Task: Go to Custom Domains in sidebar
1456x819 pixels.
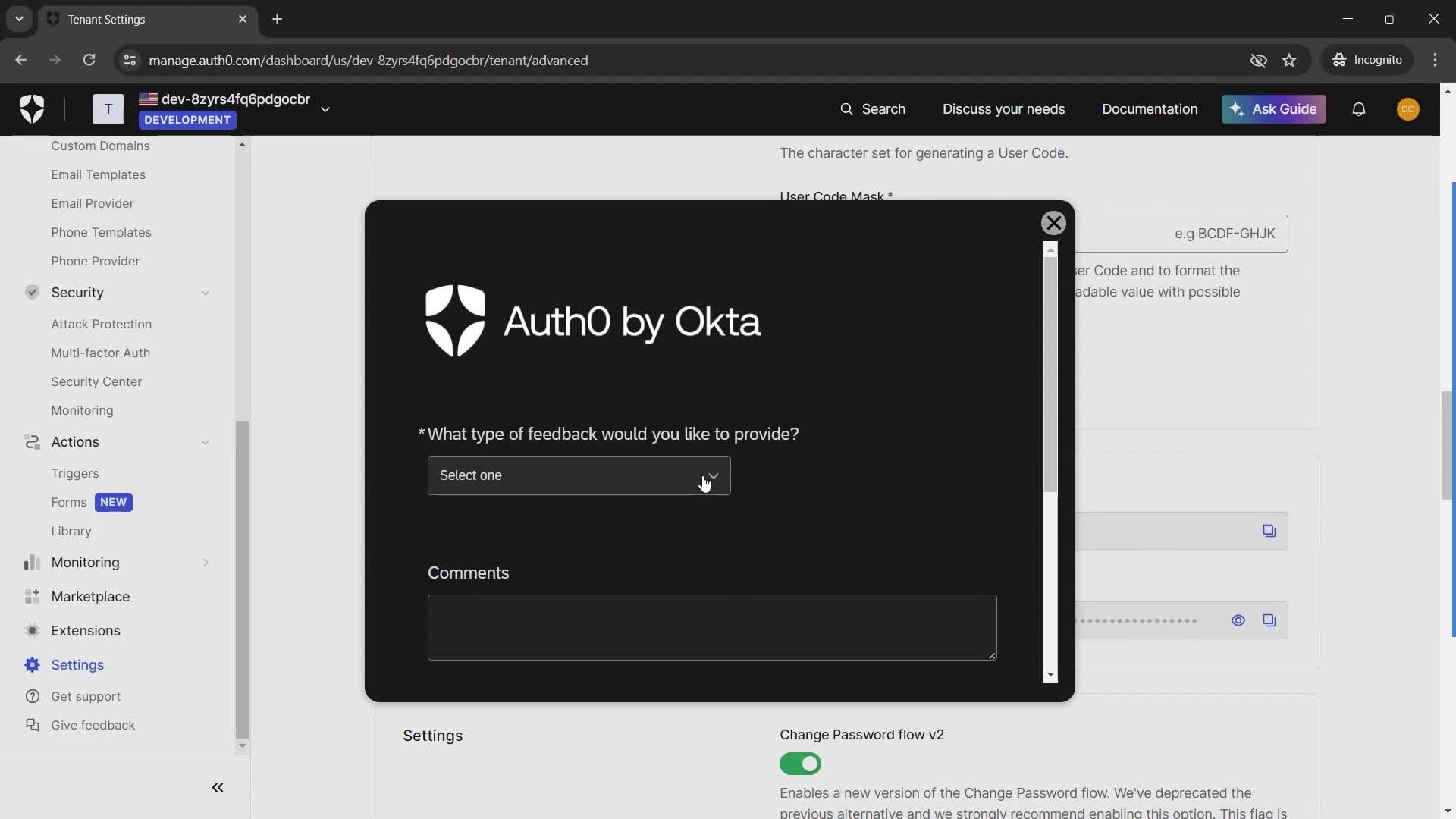Action: 100,146
